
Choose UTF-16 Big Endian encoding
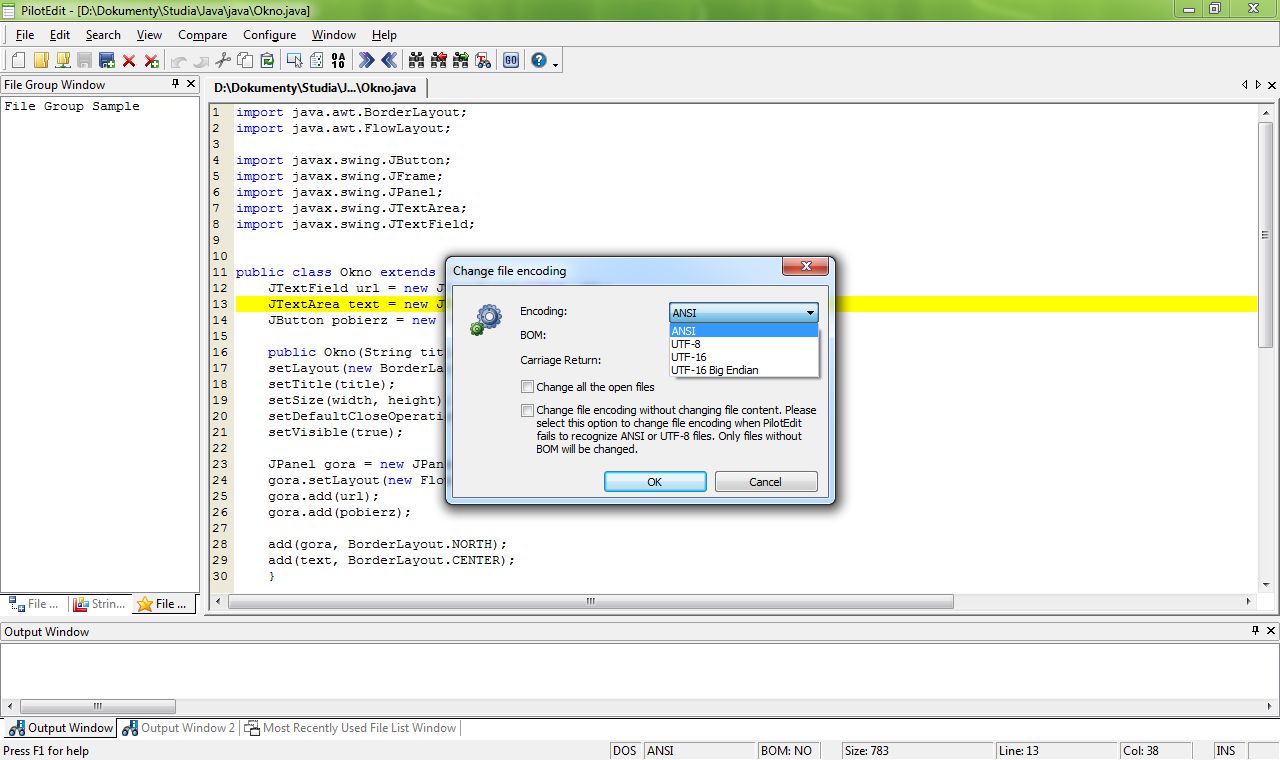coord(743,370)
